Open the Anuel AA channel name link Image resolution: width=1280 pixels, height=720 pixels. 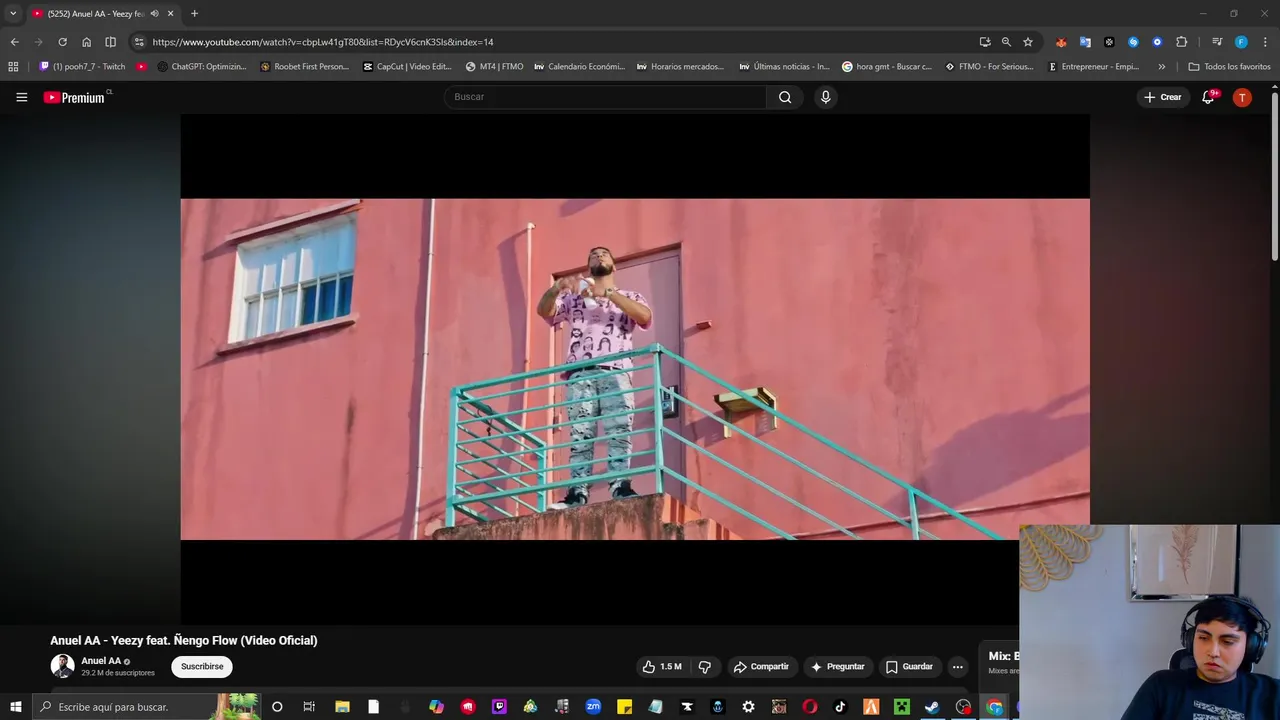101,661
